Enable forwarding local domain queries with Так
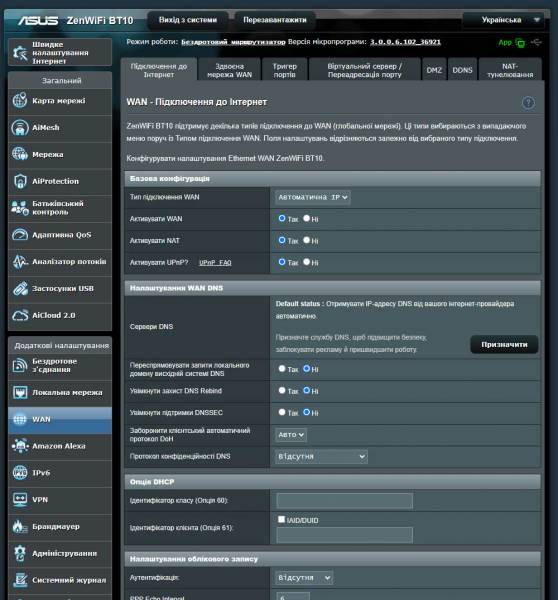Image resolution: width=558 pixels, height=600 pixels. coord(282,369)
